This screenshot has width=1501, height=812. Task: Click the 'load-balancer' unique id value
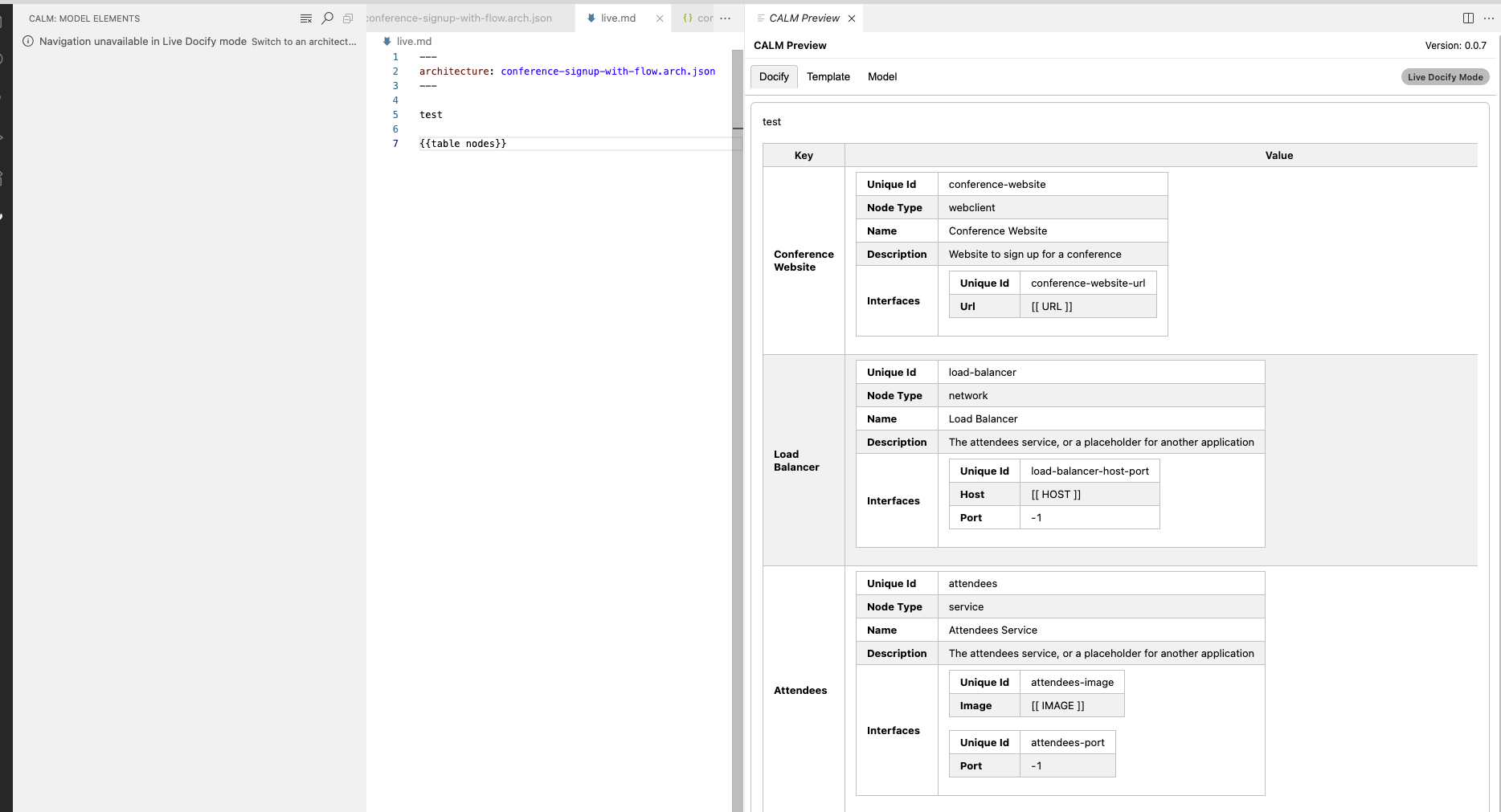(982, 372)
